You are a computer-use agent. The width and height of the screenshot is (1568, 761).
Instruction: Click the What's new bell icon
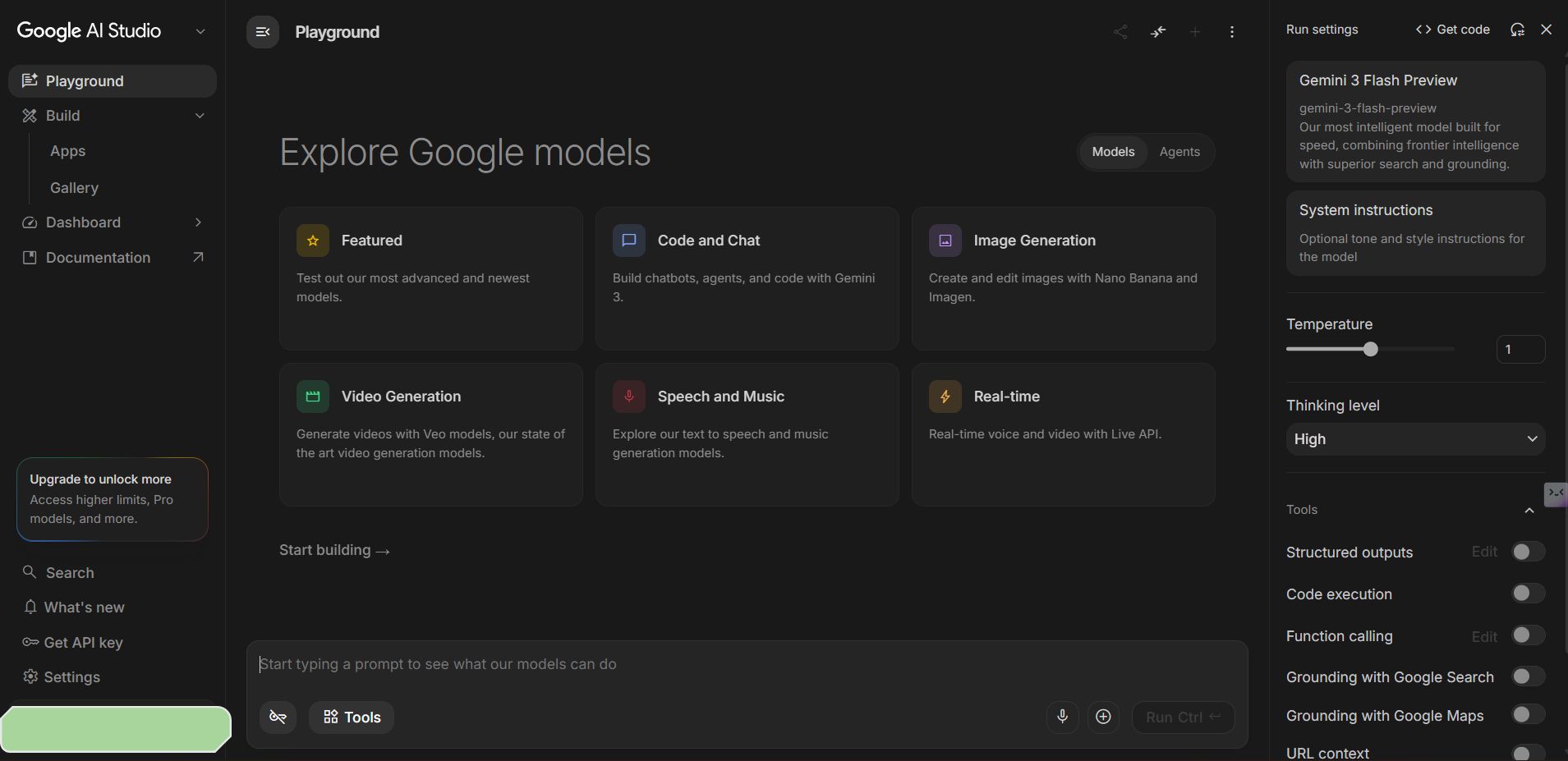point(30,607)
